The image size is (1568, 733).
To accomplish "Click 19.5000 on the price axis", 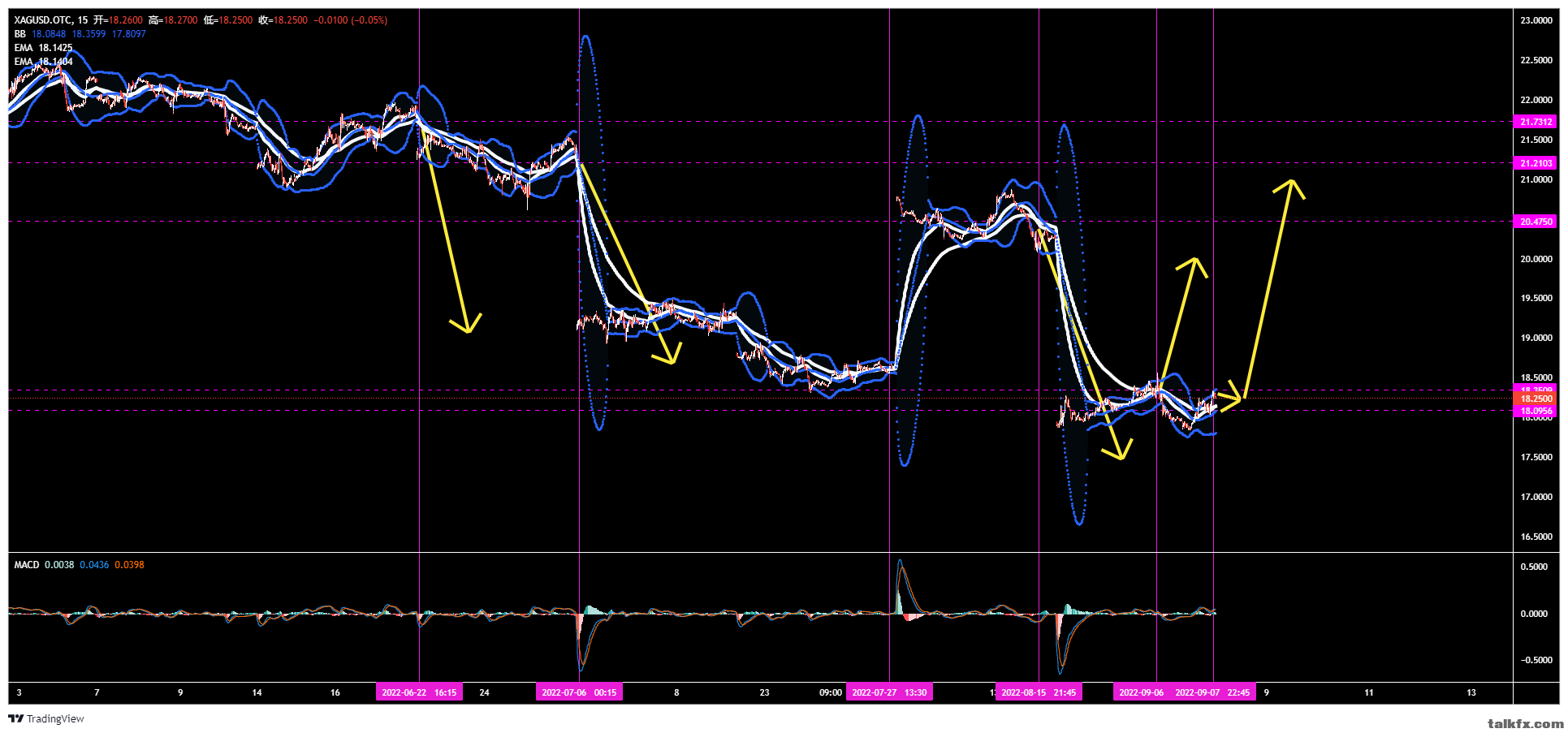I will [1536, 298].
